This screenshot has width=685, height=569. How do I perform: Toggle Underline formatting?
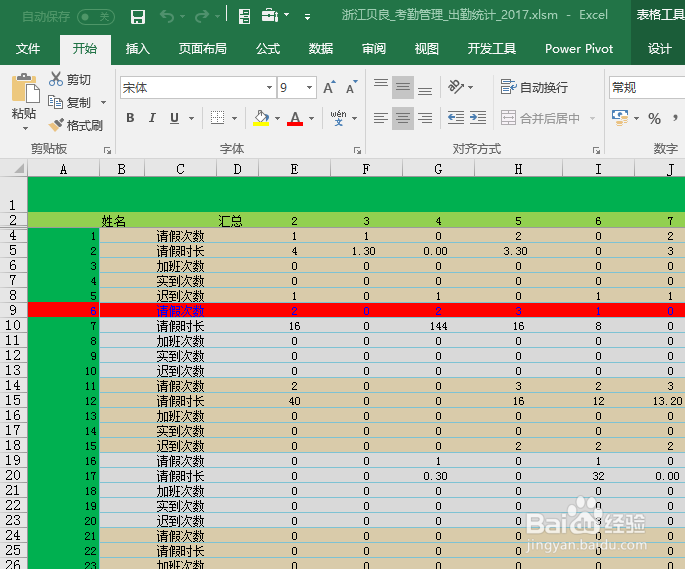point(174,118)
